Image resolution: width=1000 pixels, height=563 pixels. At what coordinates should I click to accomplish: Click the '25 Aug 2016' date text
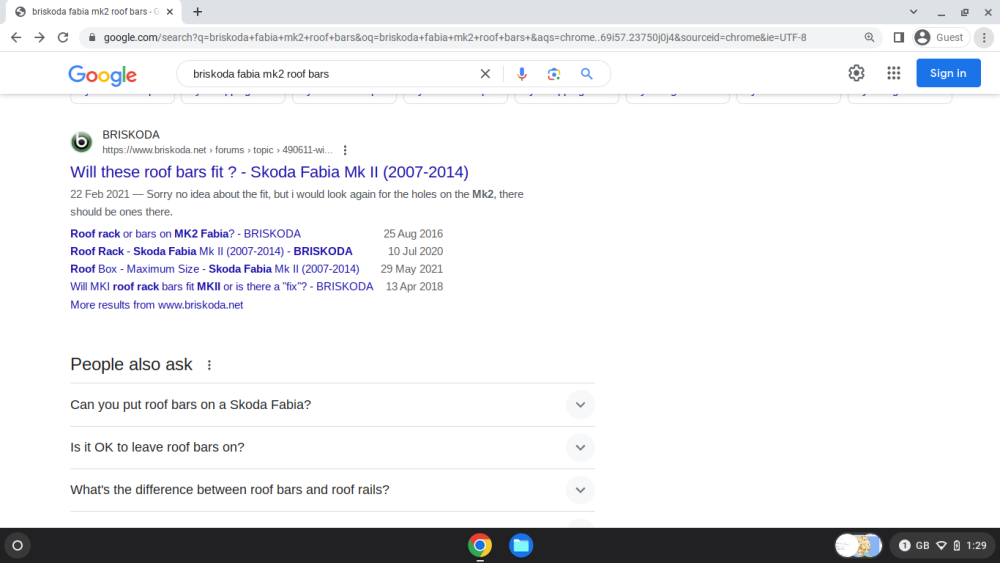tap(413, 234)
